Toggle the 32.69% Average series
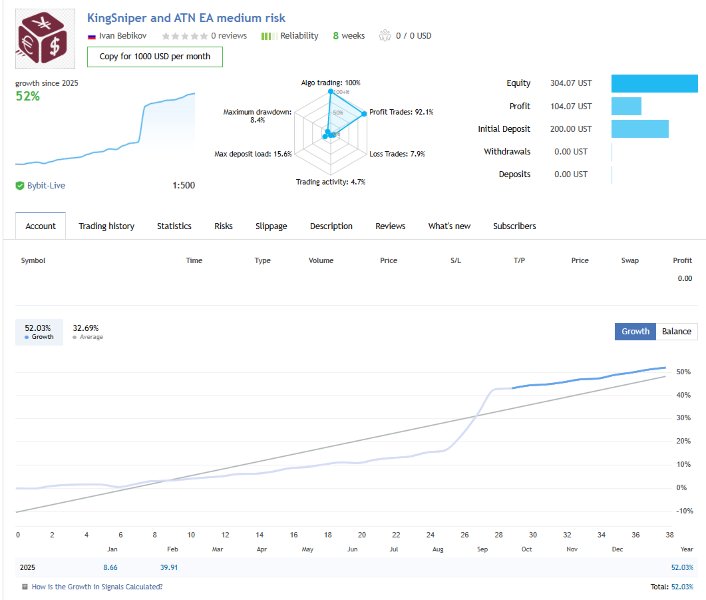The width and height of the screenshot is (706, 600). coord(87,332)
